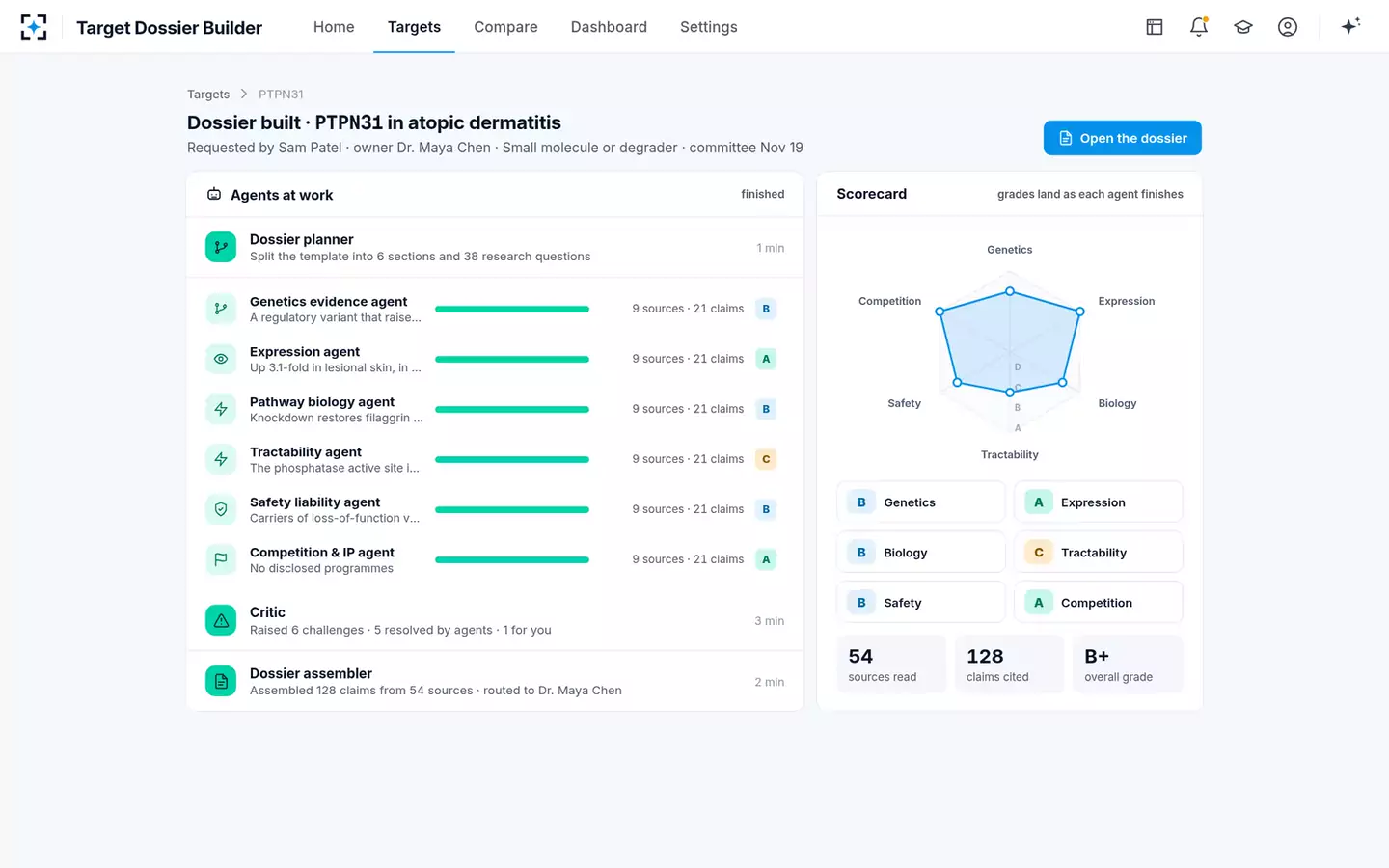
Task: Click the Competition & IP agent flag icon
Action: 221,559
